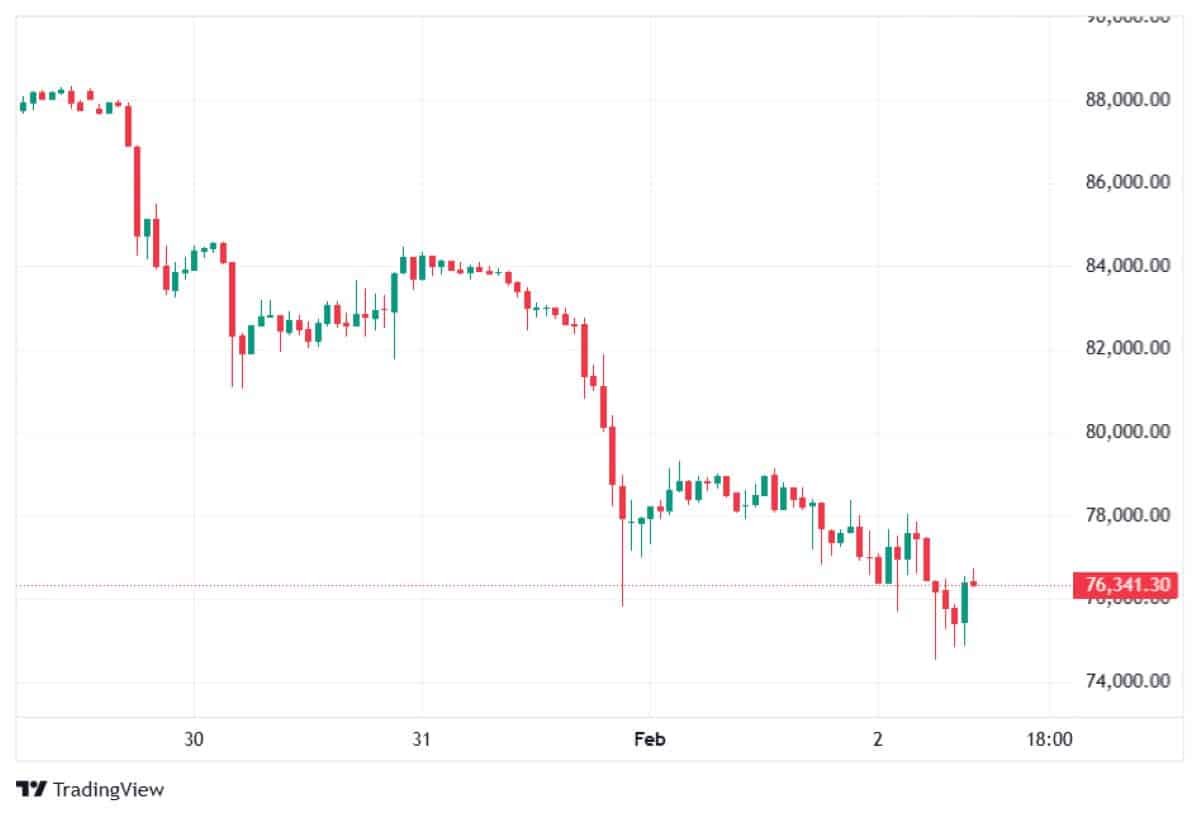
Task: Click the 78,000.00 price axis label
Action: pos(1127,515)
